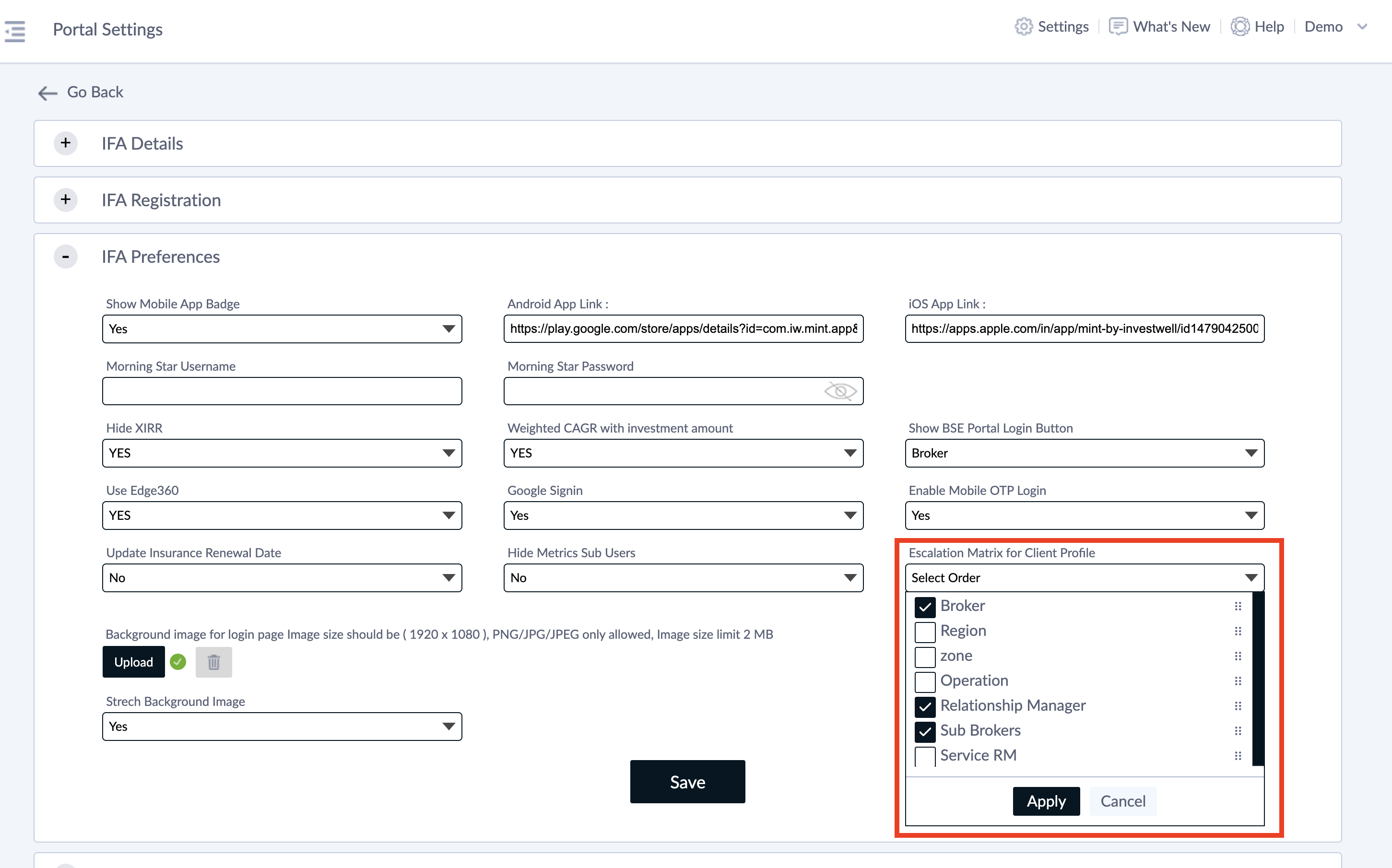Screen dimensions: 1392x868
Task: Click the Help lifebuoy icon
Action: click(x=1240, y=26)
